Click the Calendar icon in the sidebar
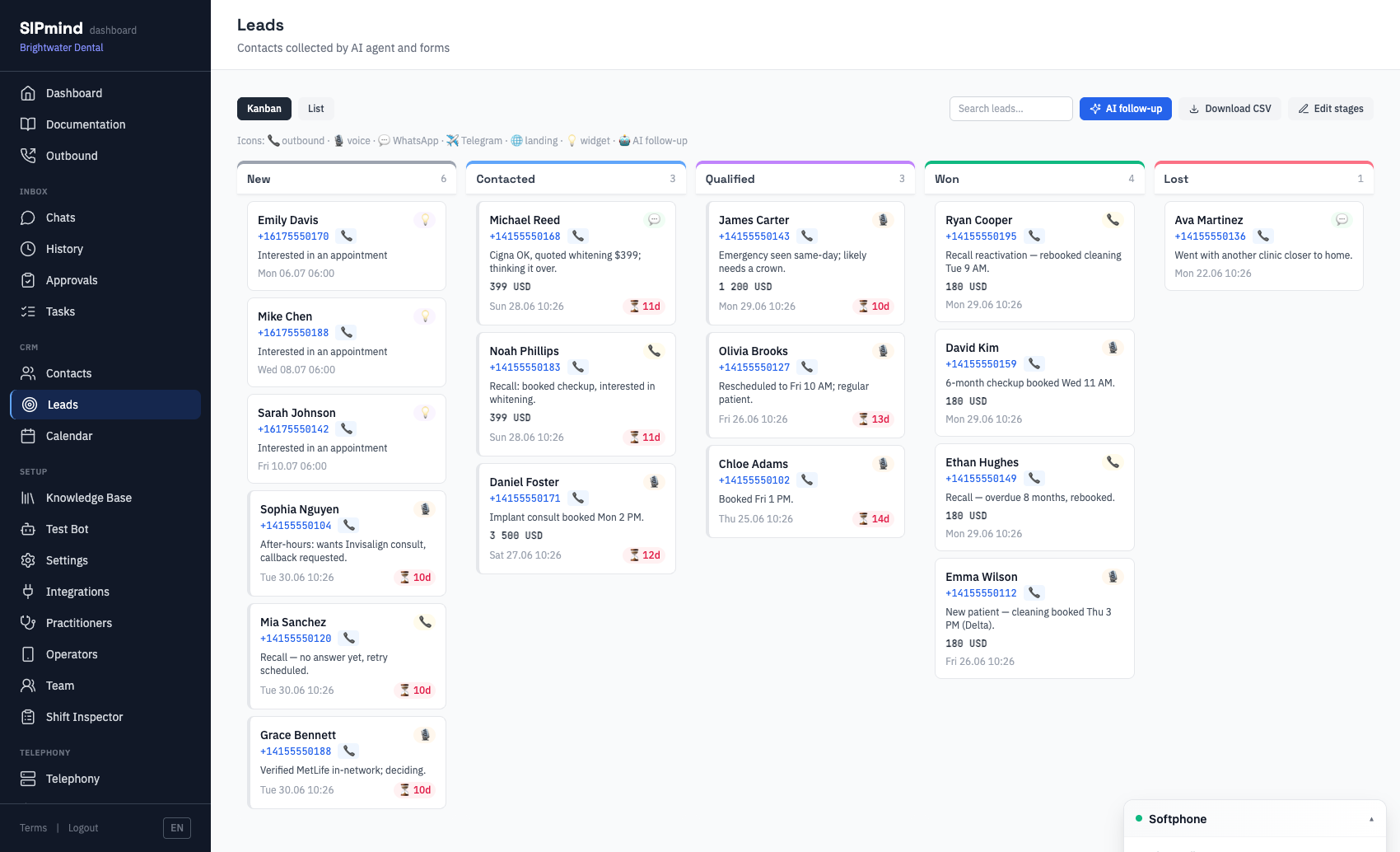Image resolution: width=1400 pixels, height=852 pixels. pos(28,436)
